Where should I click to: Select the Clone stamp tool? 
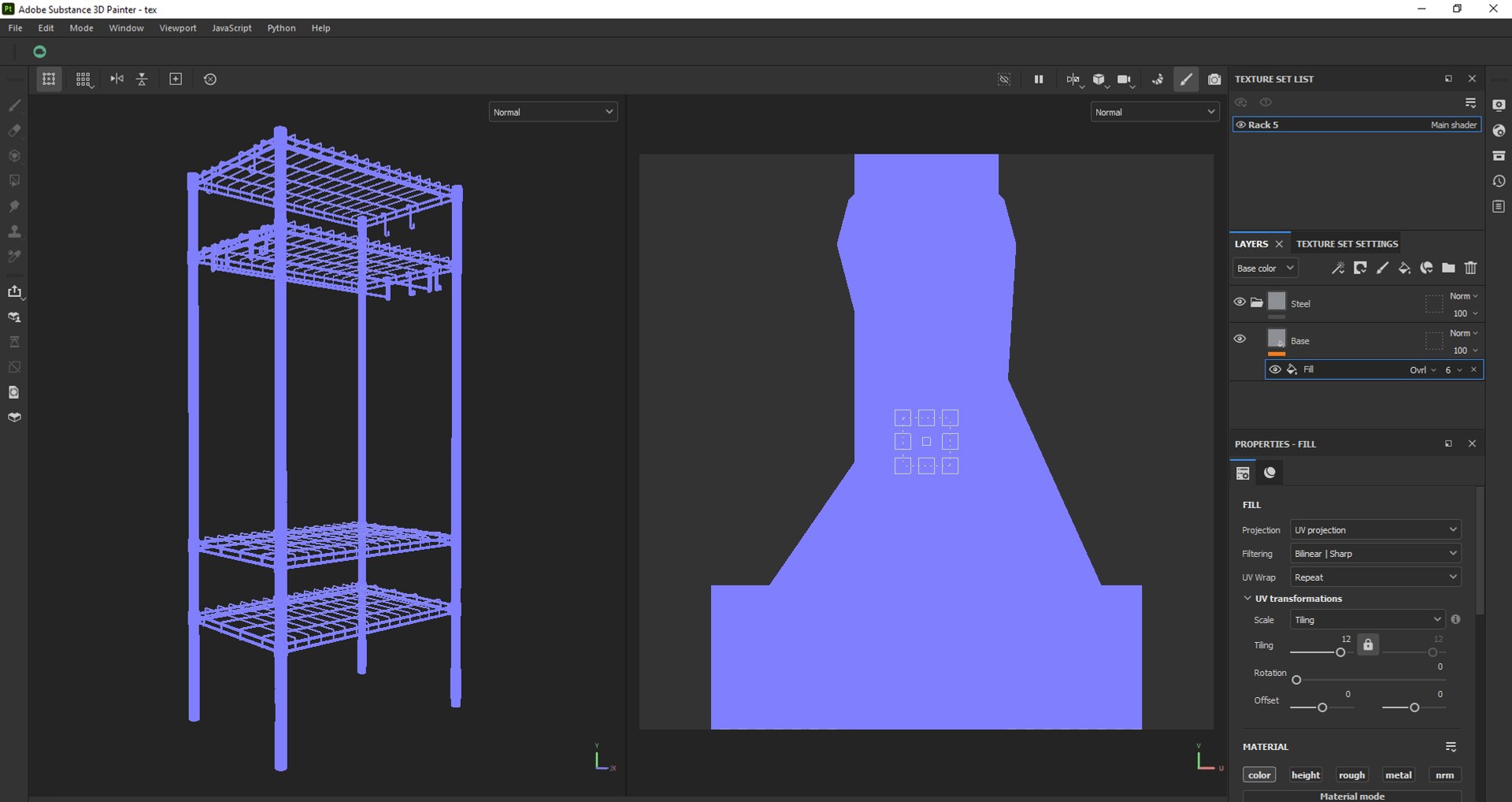click(14, 232)
